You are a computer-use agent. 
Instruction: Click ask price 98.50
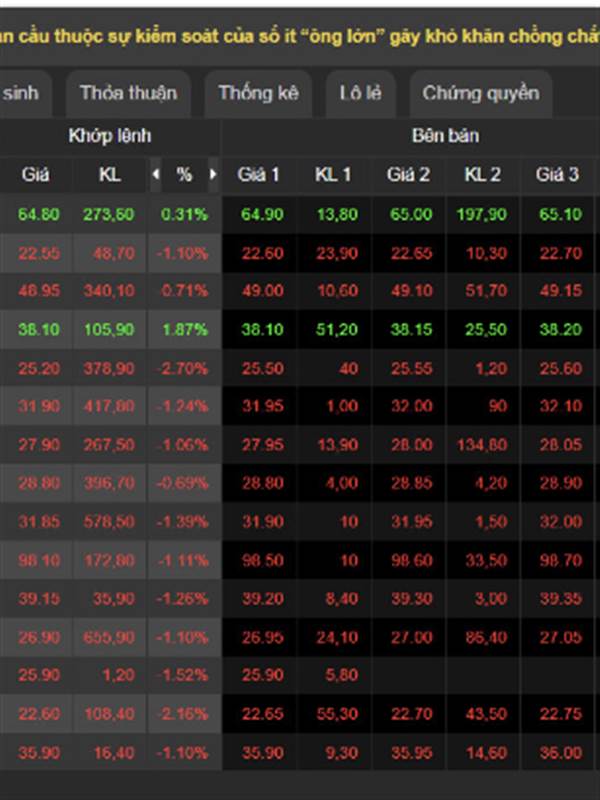[262, 560]
